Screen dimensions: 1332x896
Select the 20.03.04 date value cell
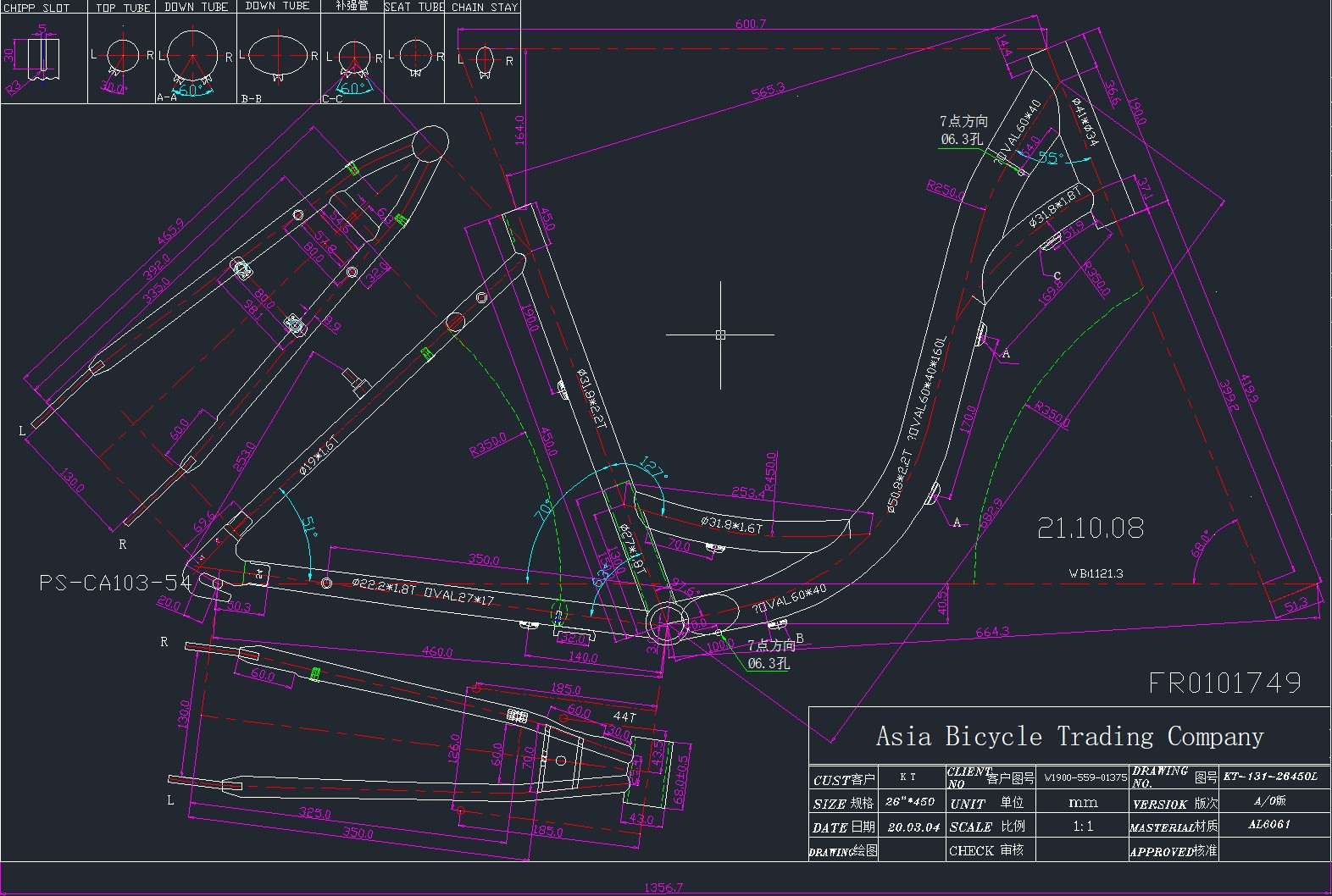coord(913,827)
